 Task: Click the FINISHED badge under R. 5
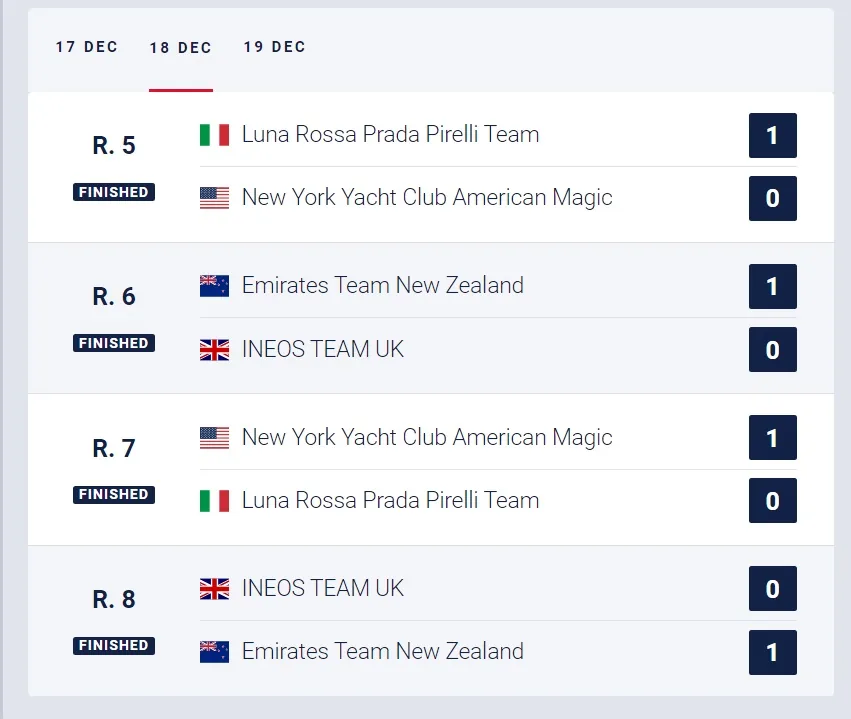tap(114, 192)
